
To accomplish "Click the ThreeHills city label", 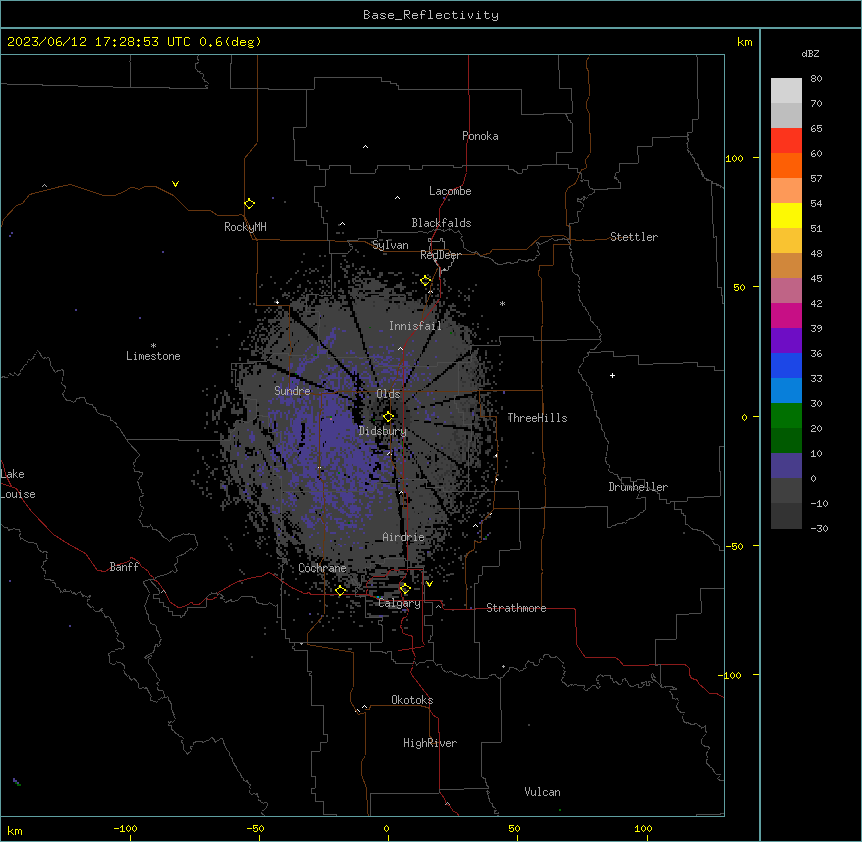I will pyautogui.click(x=537, y=418).
